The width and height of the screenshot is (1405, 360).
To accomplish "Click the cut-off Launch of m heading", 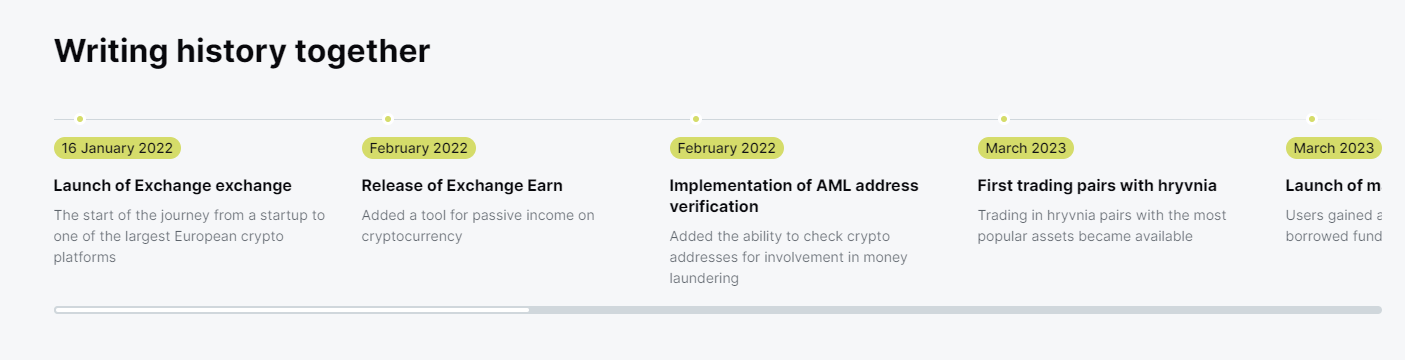I will click(1334, 186).
